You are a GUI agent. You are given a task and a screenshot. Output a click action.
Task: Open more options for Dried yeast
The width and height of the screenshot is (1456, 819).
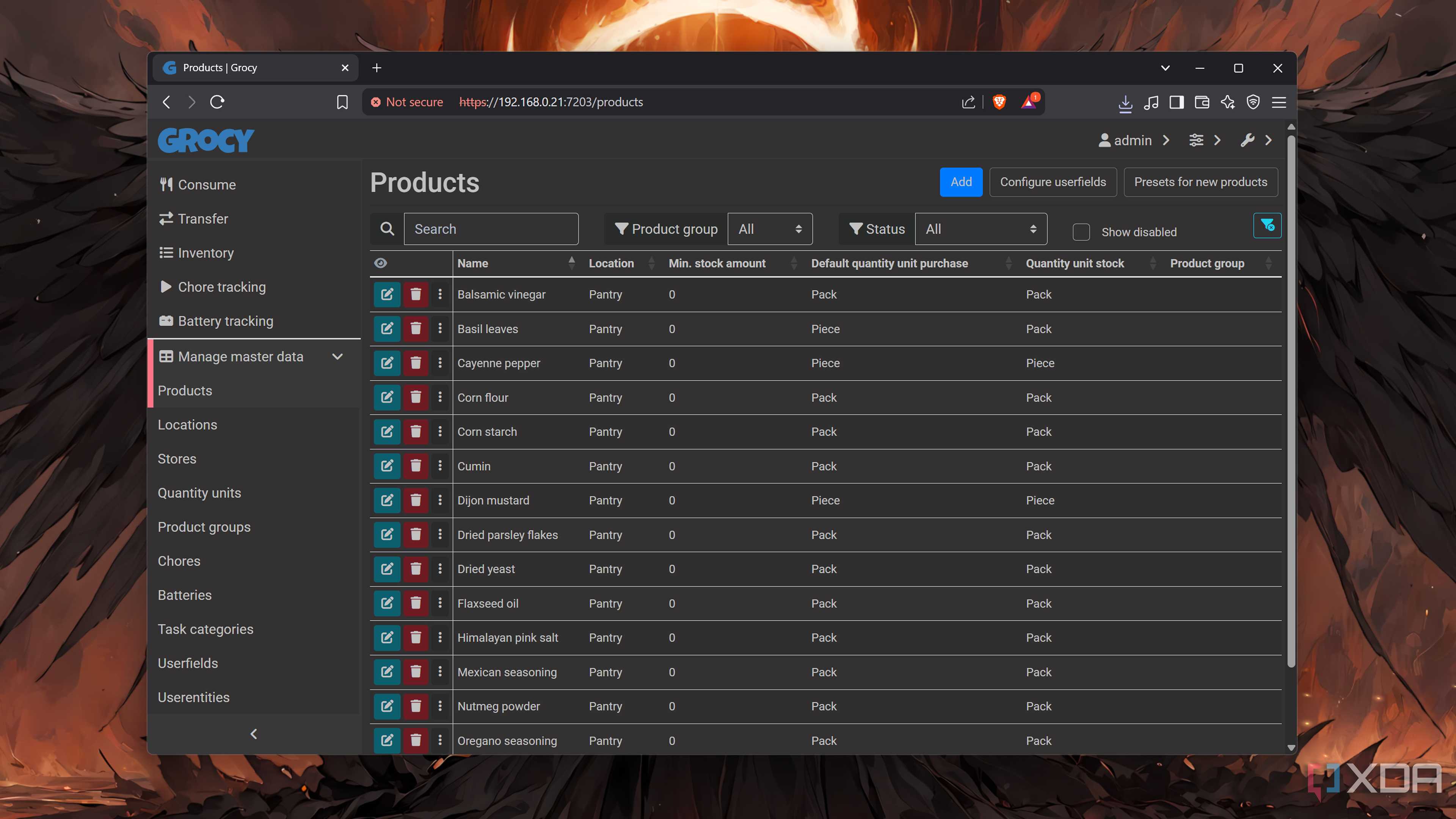pos(440,569)
